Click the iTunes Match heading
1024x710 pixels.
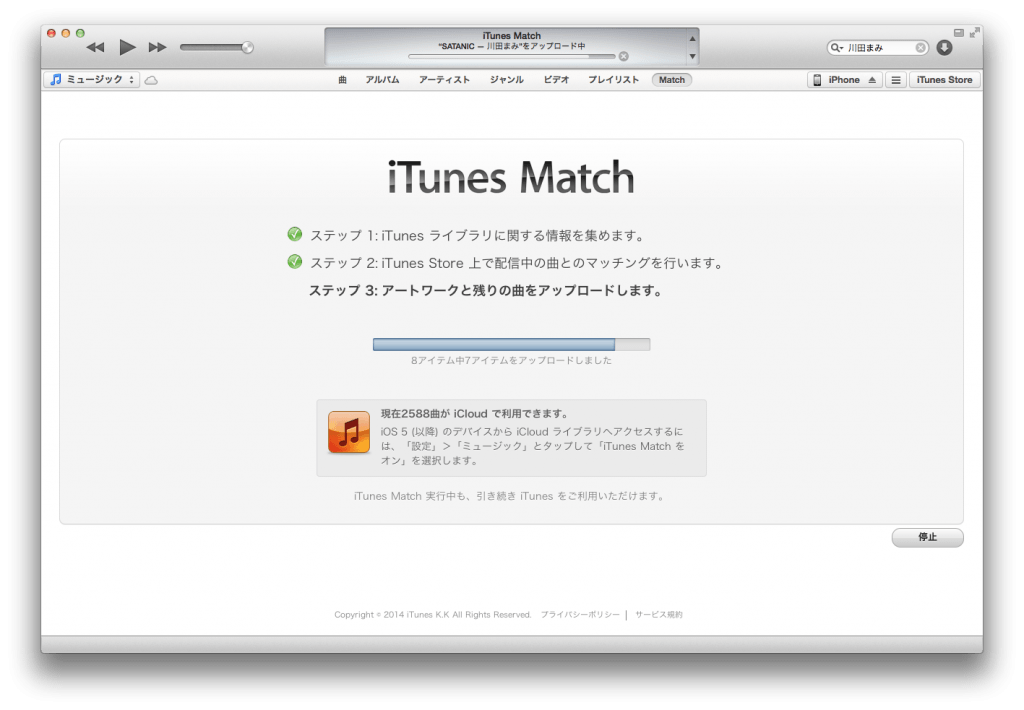(511, 178)
